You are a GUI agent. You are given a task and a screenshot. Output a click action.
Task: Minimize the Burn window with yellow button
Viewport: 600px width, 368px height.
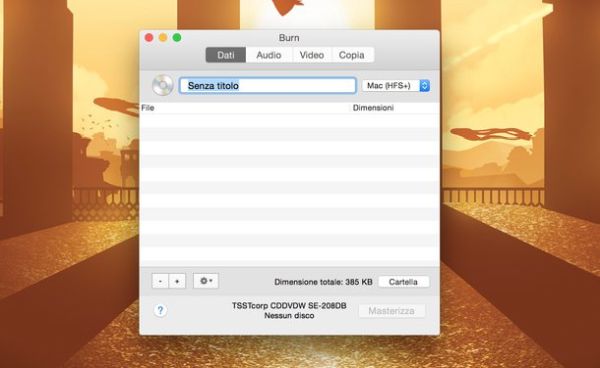163,37
